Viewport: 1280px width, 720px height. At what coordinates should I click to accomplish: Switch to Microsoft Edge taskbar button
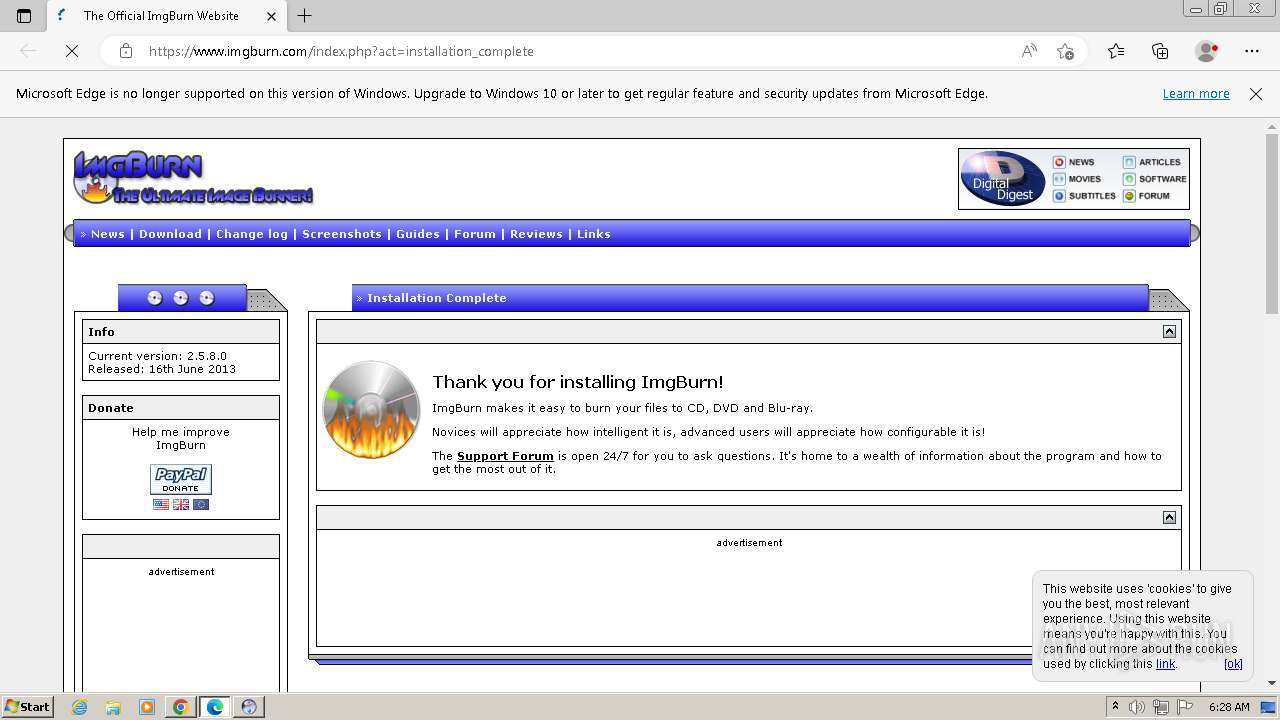[x=215, y=707]
